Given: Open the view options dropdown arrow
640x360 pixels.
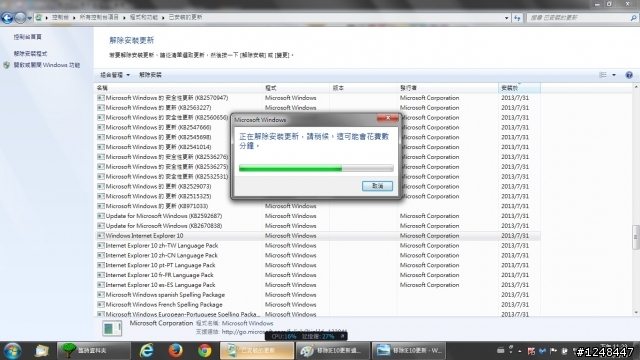Looking at the screenshot, I should coord(614,75).
